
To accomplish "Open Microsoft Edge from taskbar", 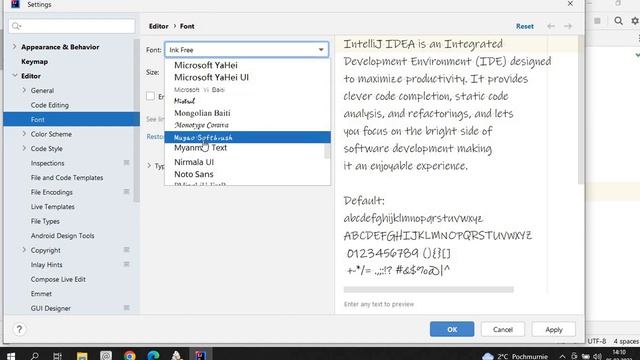I will tap(153, 356).
